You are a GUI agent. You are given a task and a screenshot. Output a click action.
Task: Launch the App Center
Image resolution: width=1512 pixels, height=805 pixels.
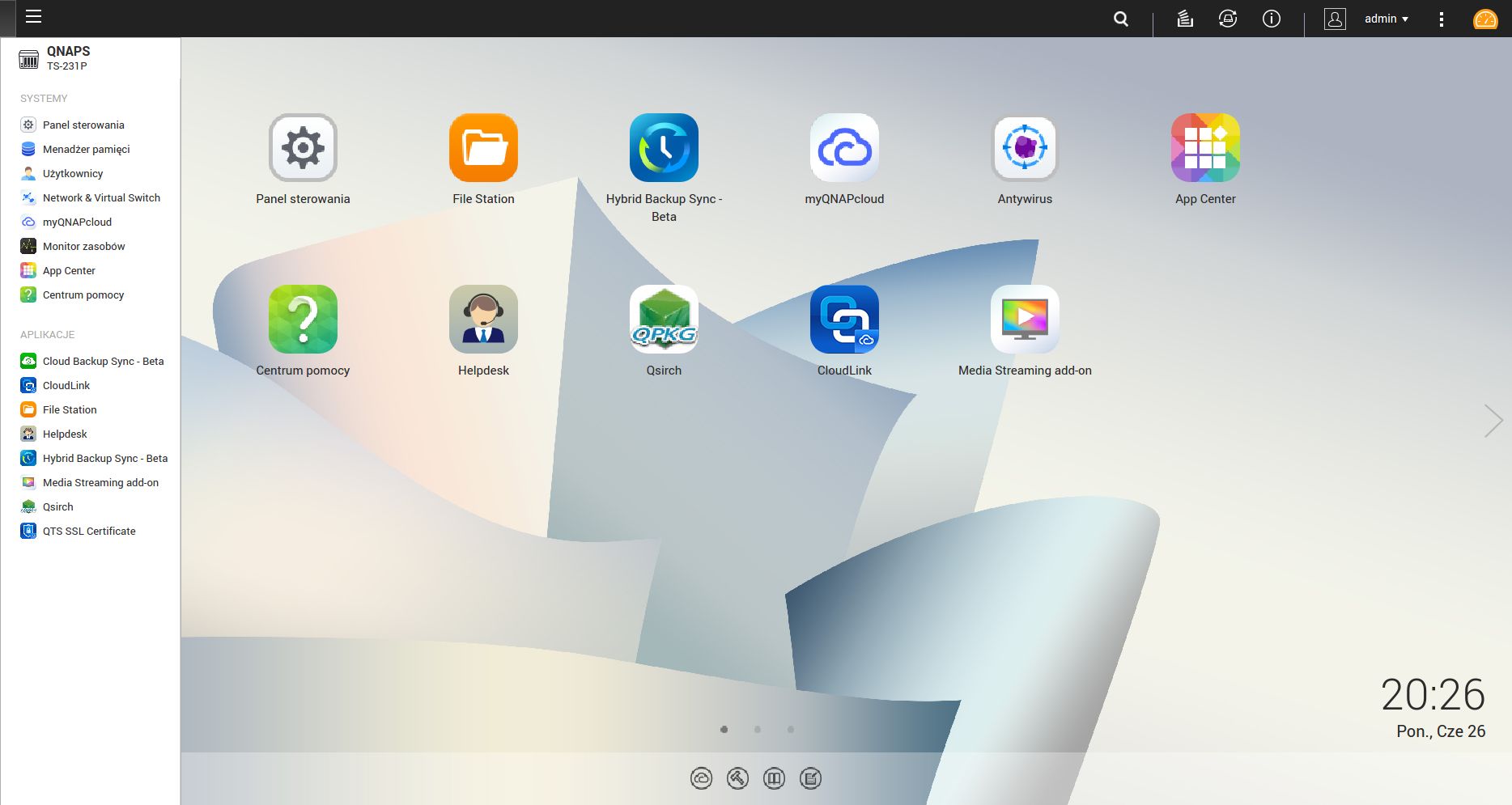click(1205, 148)
